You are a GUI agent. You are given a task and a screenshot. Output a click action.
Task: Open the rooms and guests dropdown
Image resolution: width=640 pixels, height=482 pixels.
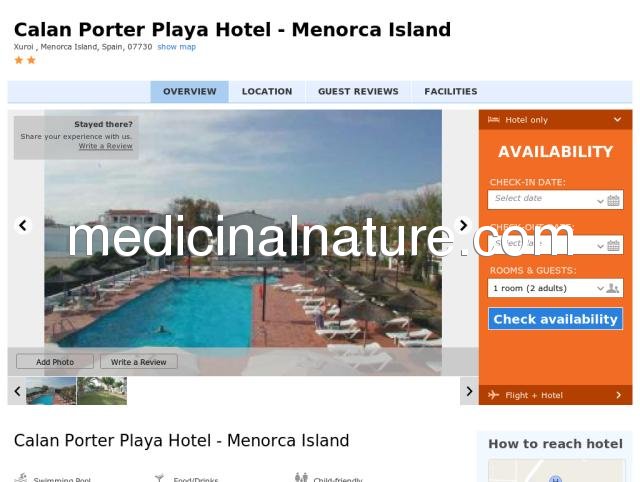[x=556, y=288]
